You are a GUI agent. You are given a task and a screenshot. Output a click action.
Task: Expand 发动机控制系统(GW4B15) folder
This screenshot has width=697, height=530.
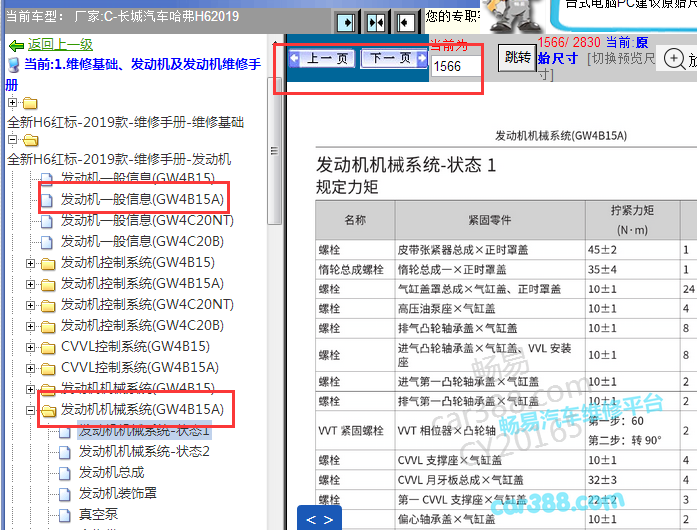(x=30, y=263)
